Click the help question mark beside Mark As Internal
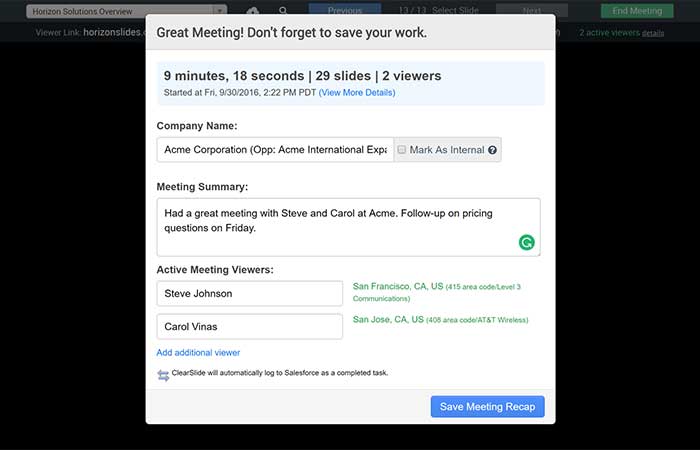Screen dimensions: 700x450 point(492,150)
